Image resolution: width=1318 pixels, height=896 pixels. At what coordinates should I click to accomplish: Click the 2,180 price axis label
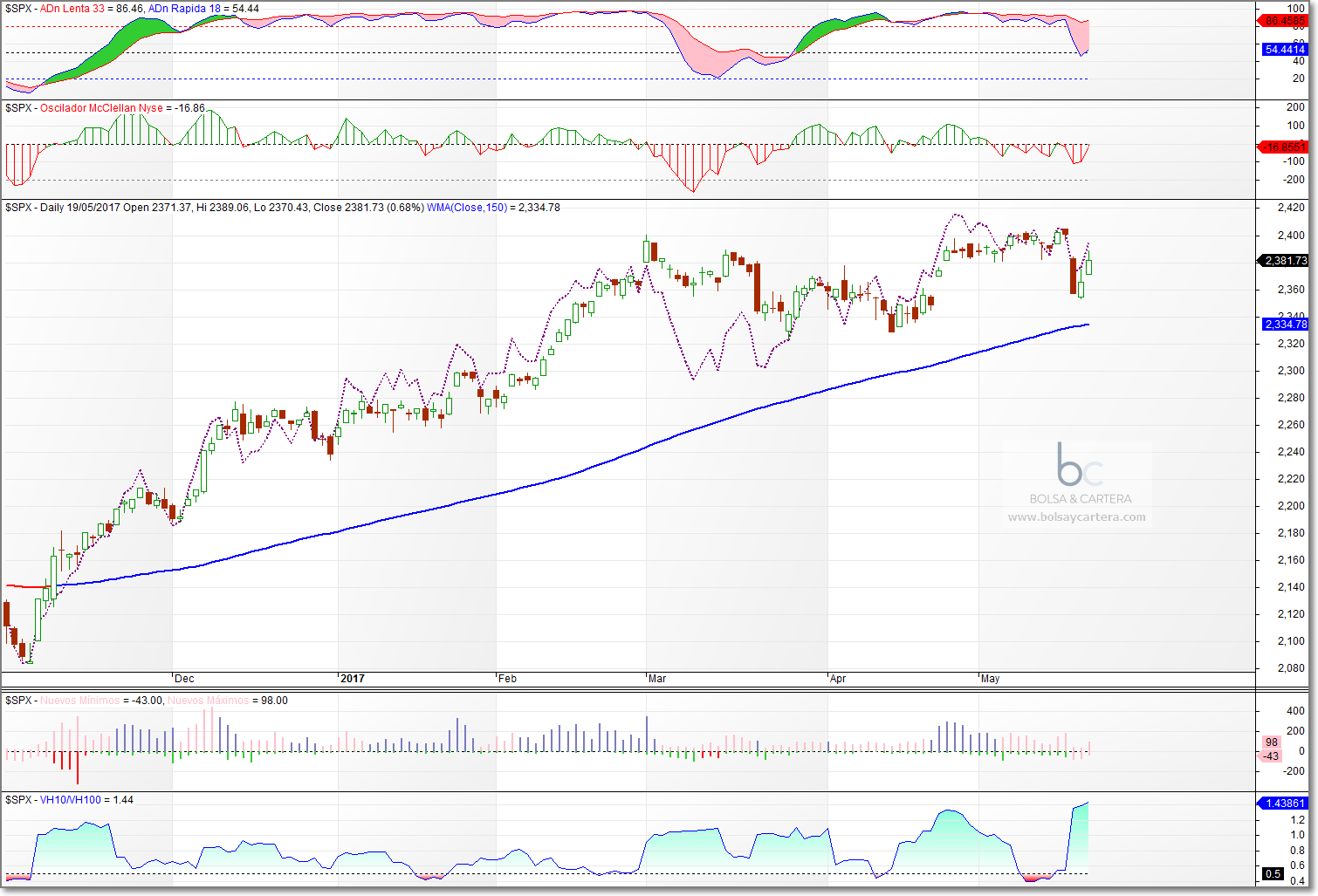click(x=1291, y=533)
